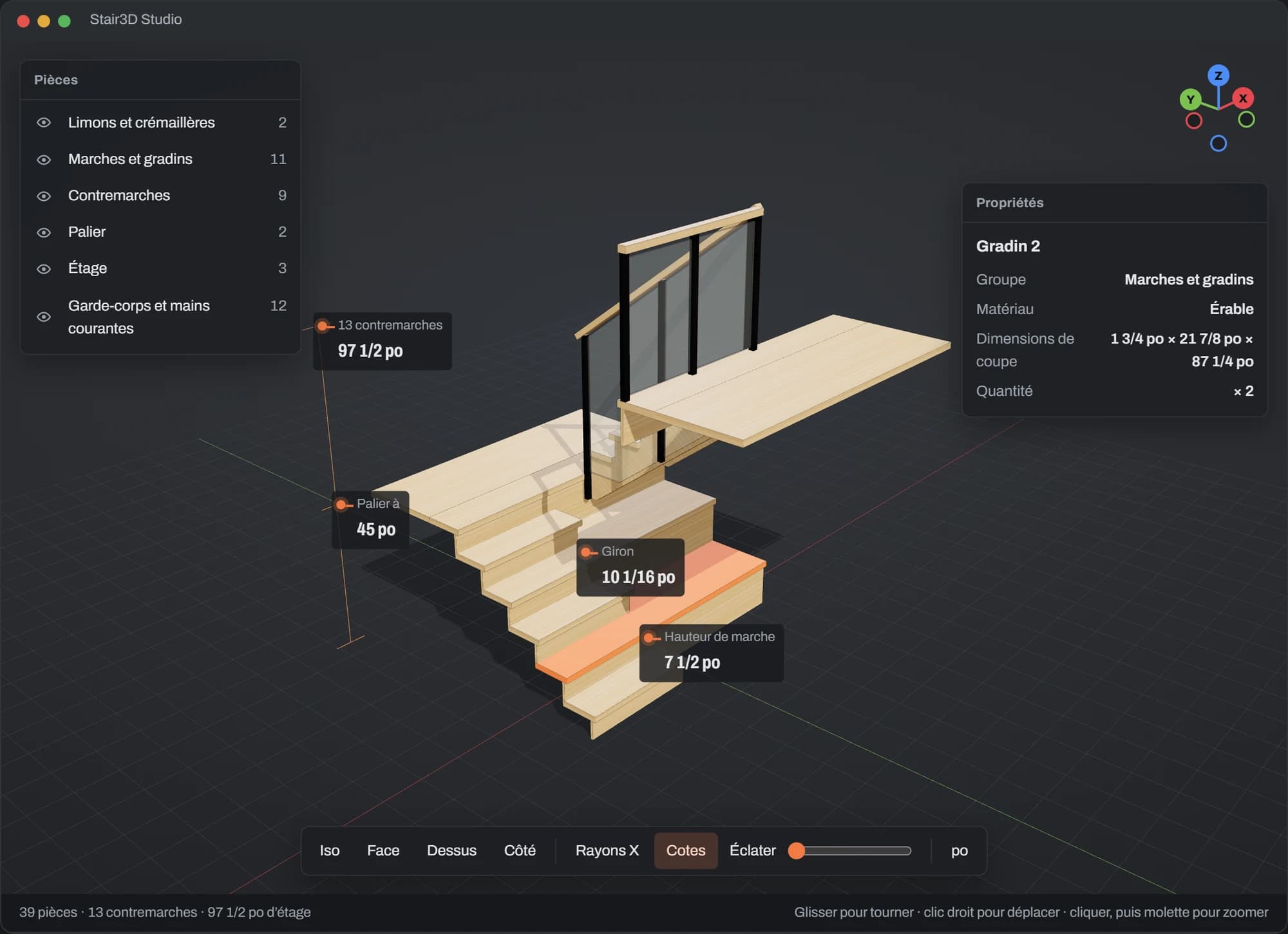
Task: Click the blue Z axis gizmo handle
Action: point(1218,75)
